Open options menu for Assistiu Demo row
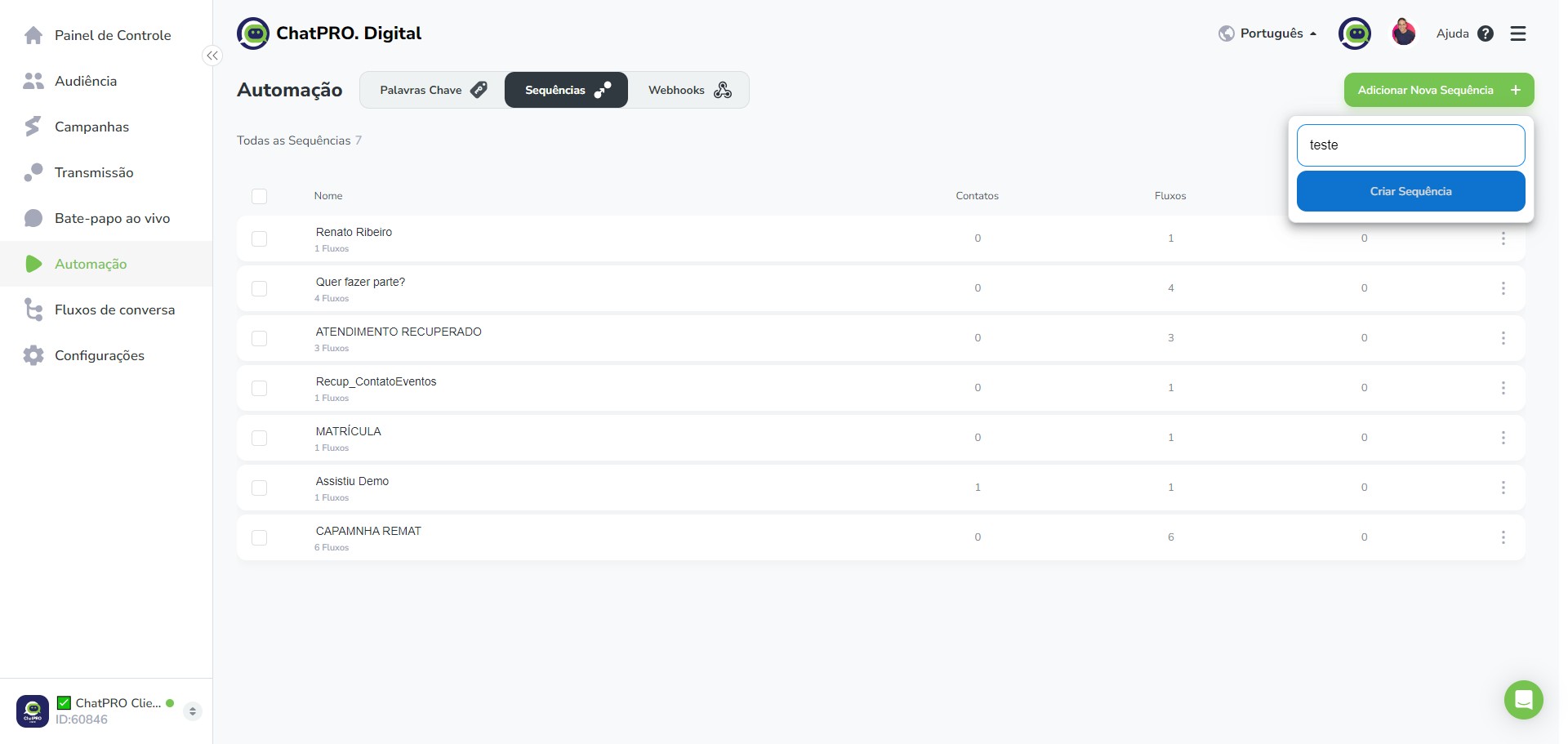 point(1503,488)
